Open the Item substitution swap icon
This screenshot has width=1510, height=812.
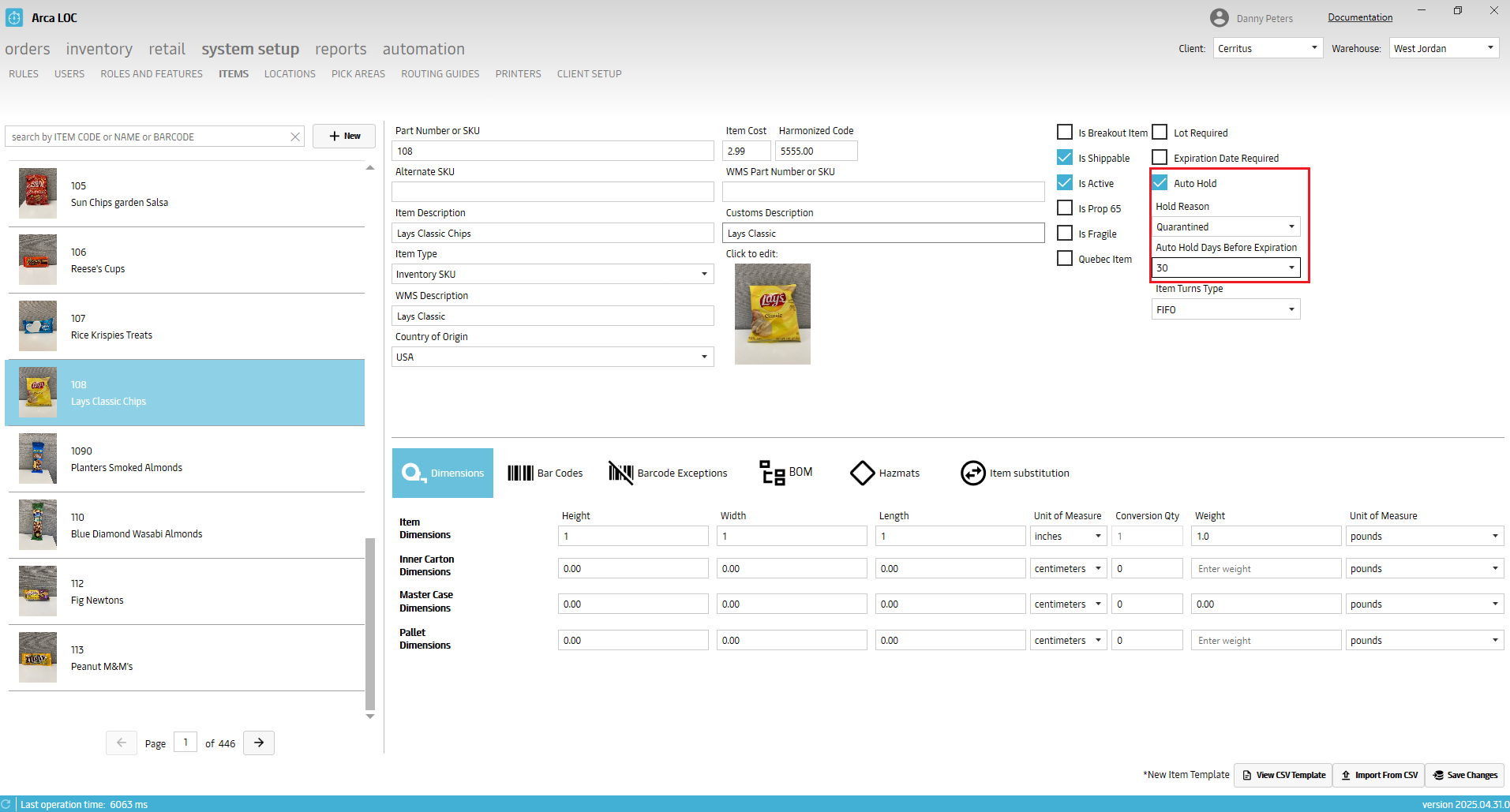tap(972, 473)
